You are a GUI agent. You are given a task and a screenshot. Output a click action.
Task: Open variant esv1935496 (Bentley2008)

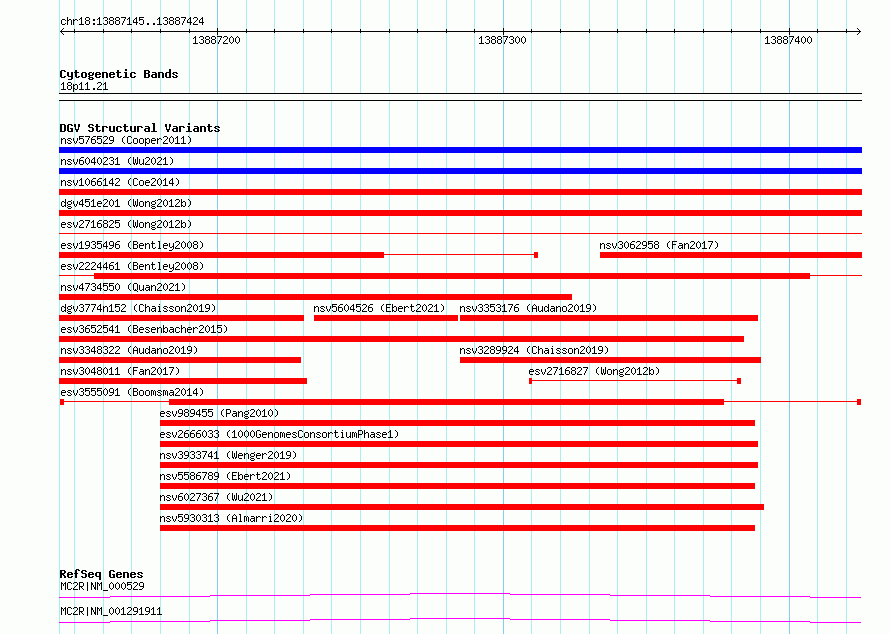132,245
